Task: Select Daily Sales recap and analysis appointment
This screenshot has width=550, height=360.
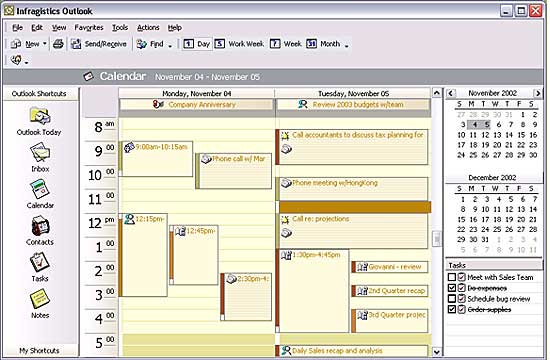Action: point(352,351)
